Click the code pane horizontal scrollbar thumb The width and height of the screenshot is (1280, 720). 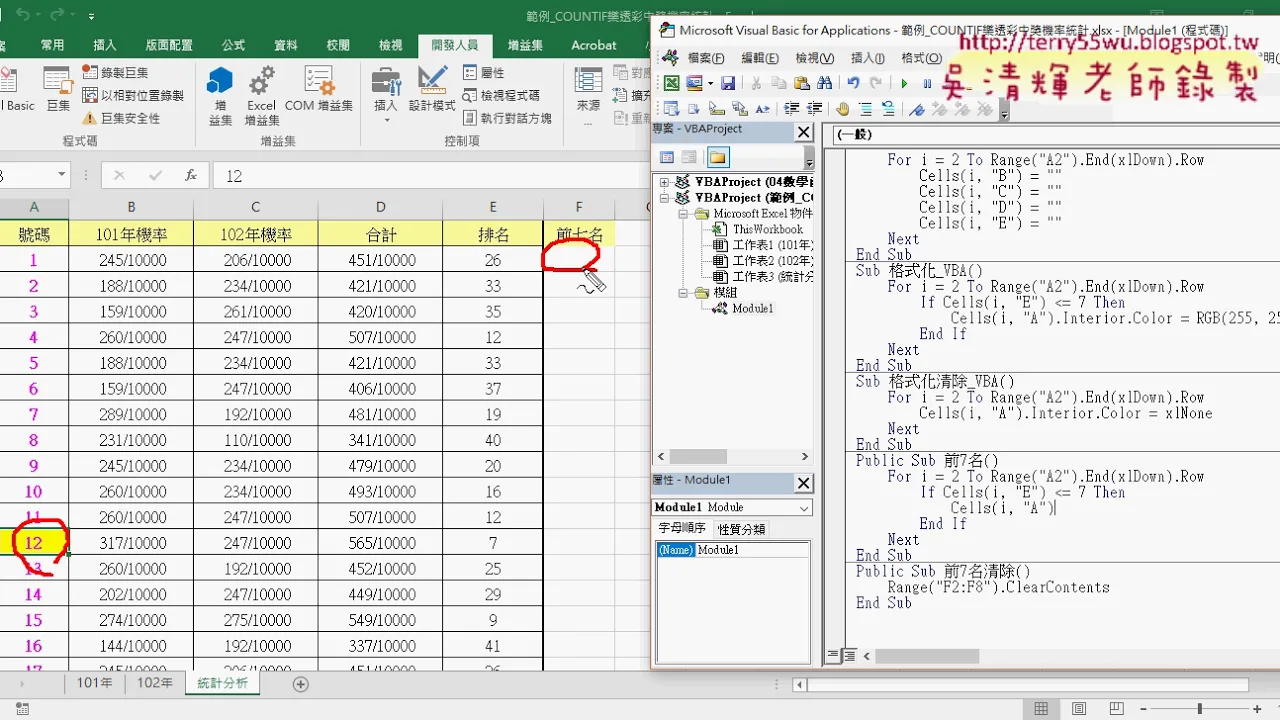pyautogui.click(x=929, y=657)
